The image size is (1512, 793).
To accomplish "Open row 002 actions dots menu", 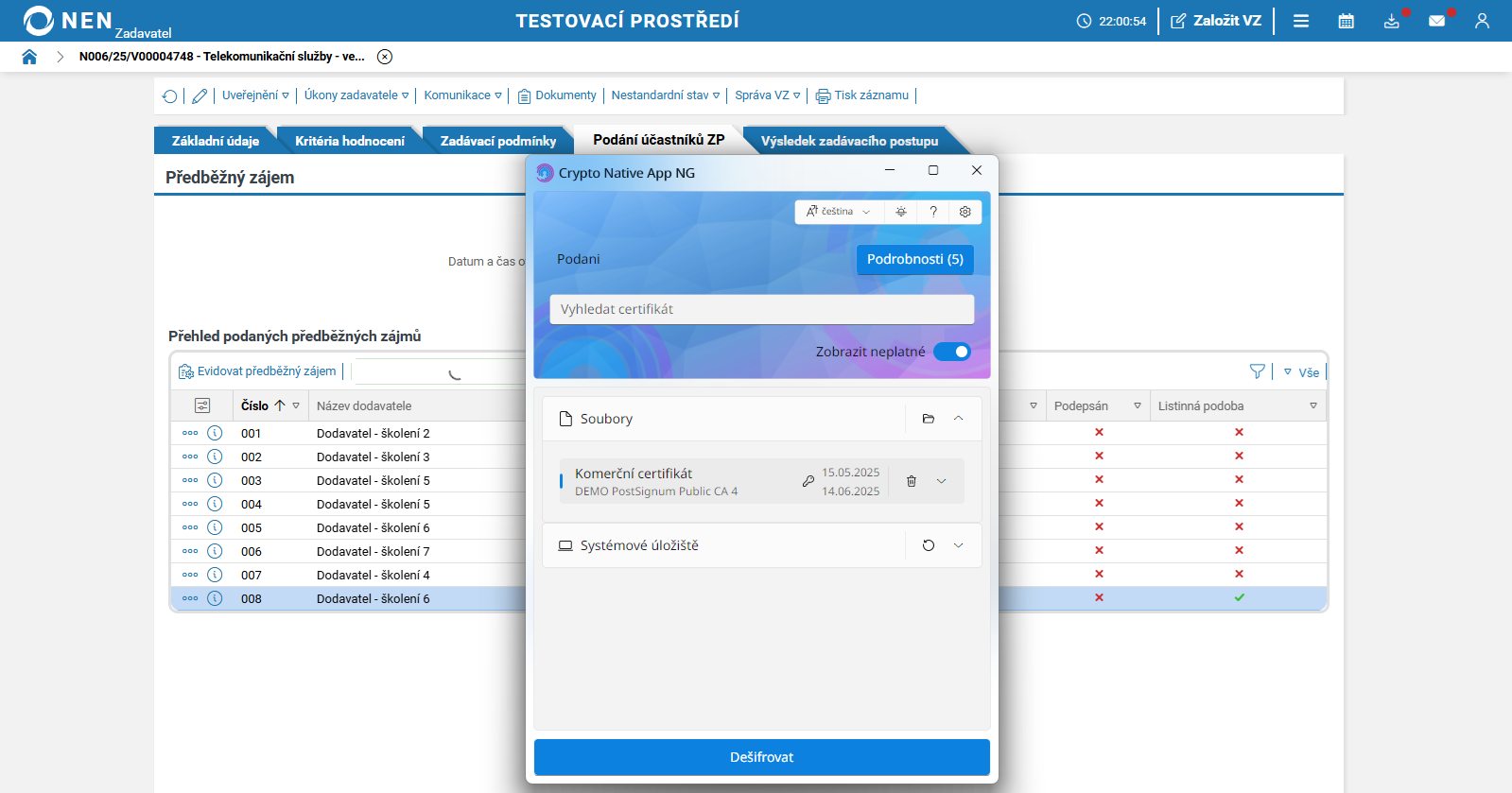I will tap(190, 457).
